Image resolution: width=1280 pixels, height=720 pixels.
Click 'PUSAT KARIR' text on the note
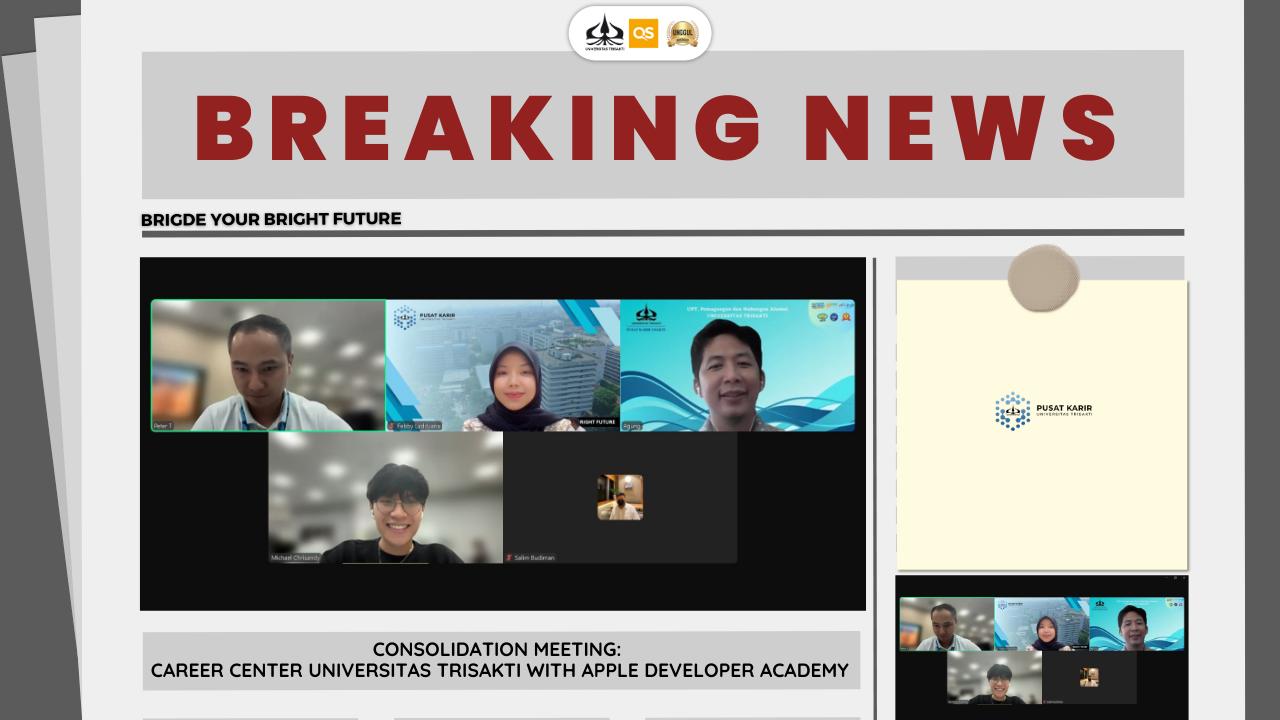pyautogui.click(x=1066, y=407)
